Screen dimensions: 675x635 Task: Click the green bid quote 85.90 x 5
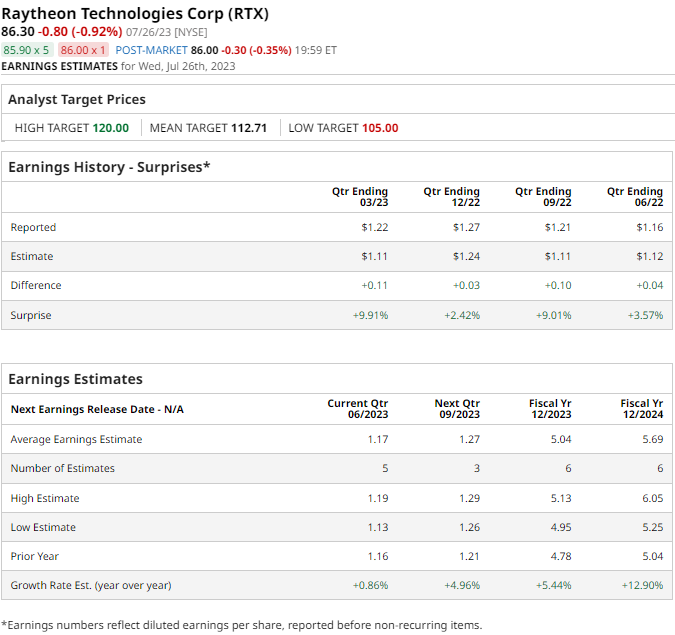[x=27, y=49]
